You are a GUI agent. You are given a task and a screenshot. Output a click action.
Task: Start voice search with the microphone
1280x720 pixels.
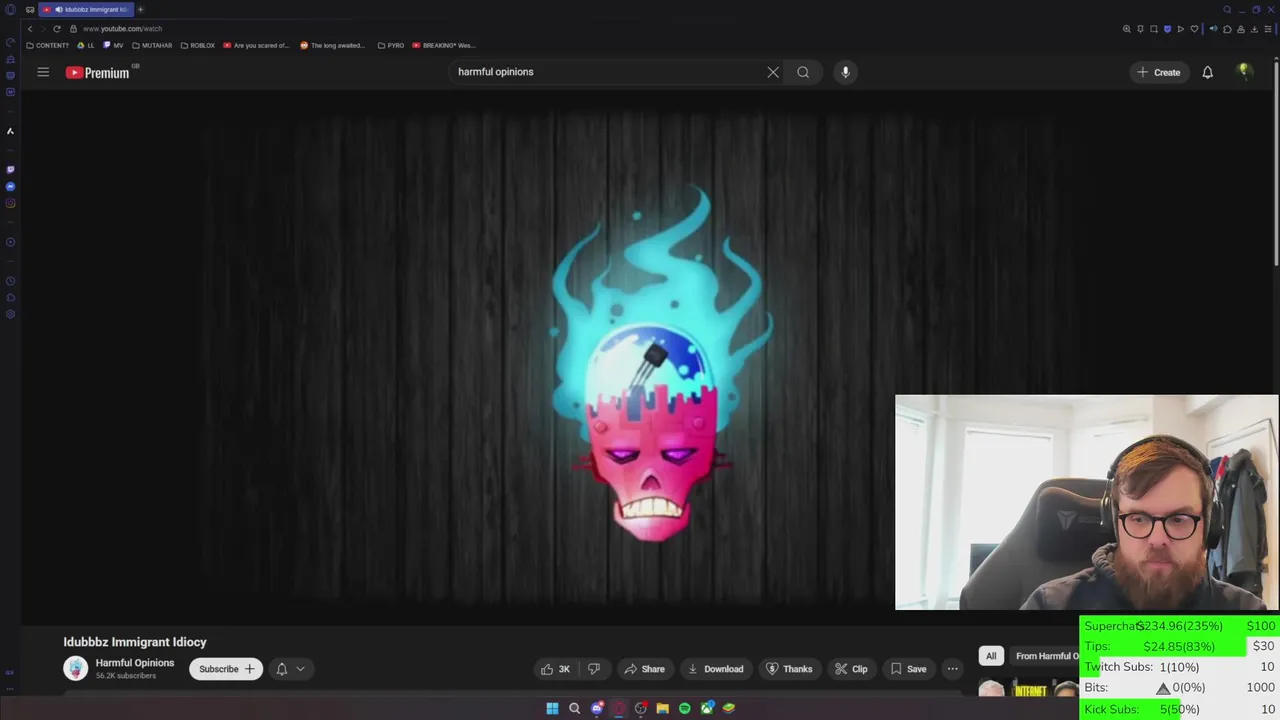click(845, 72)
